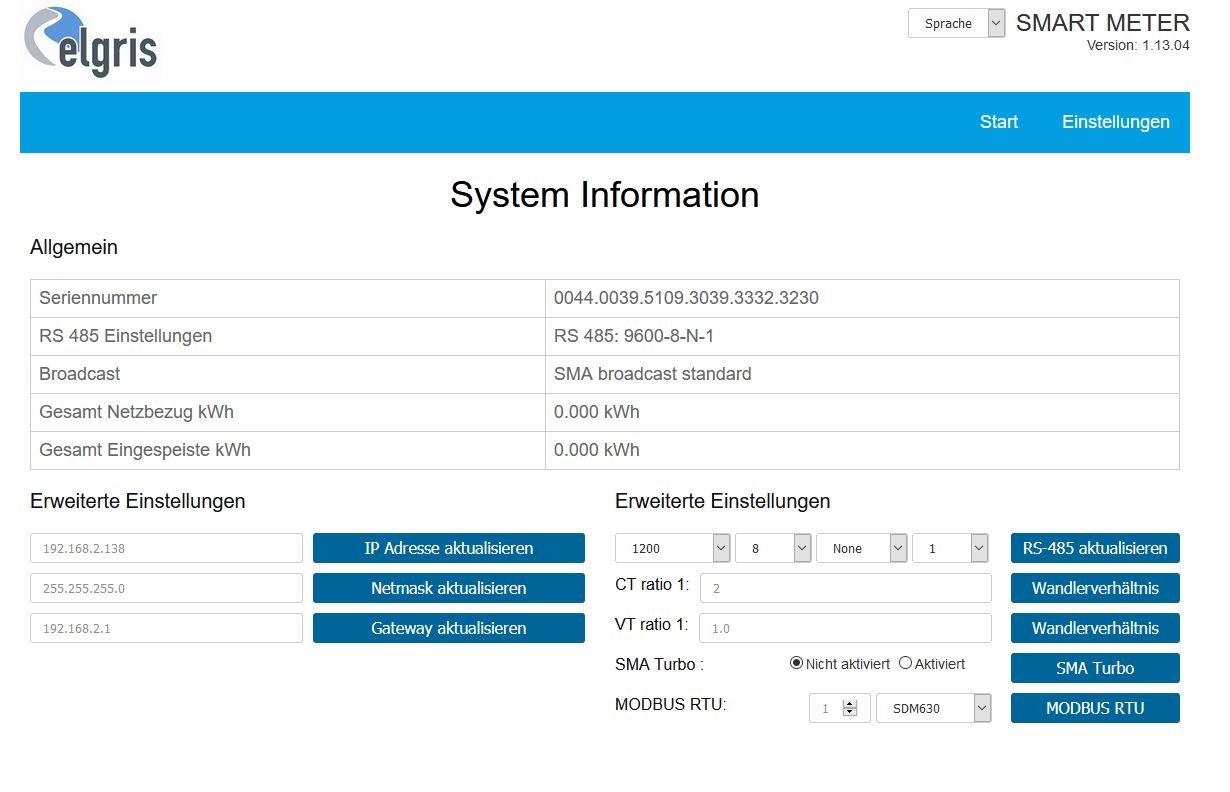Open the stop bits dropdown showing 1
The width and height of the screenshot is (1230, 792).
[950, 548]
